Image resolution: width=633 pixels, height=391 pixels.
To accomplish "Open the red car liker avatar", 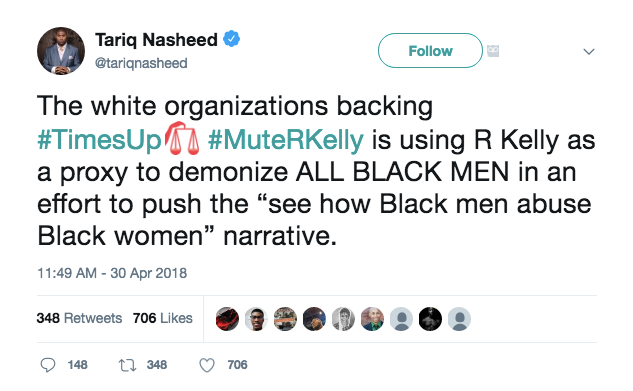I will tap(227, 319).
